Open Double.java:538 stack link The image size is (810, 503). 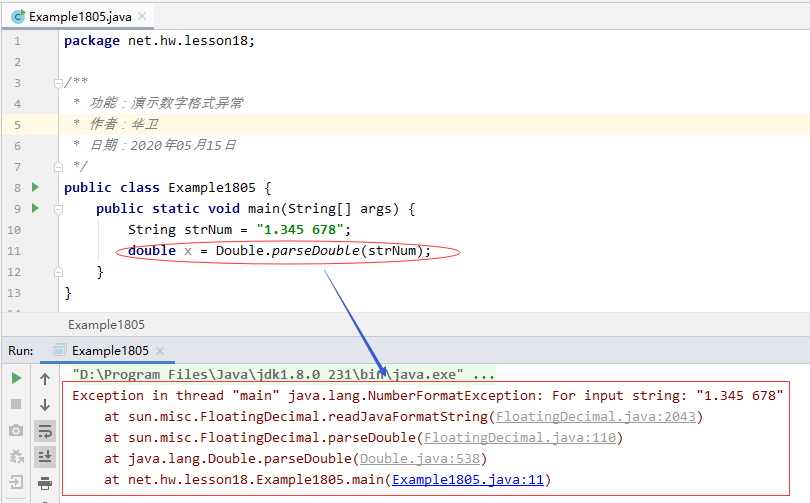pos(419,459)
